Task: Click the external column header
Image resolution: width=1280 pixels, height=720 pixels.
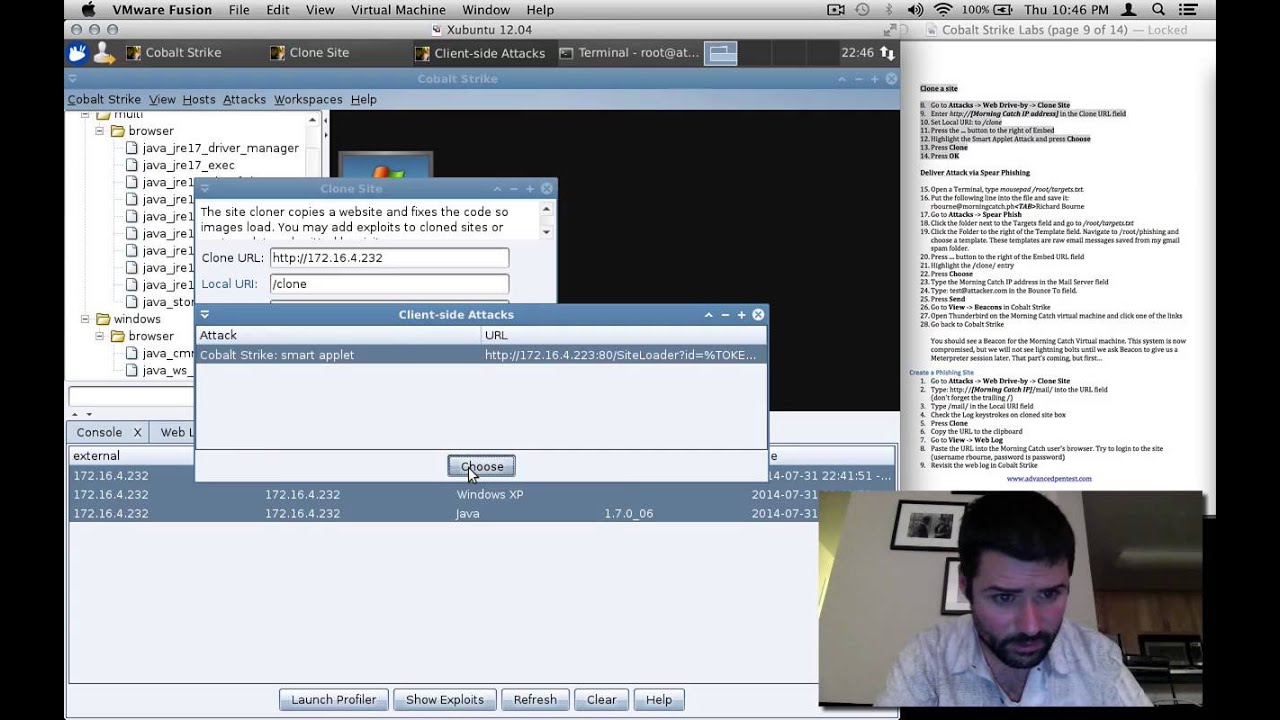Action: click(x=130, y=456)
